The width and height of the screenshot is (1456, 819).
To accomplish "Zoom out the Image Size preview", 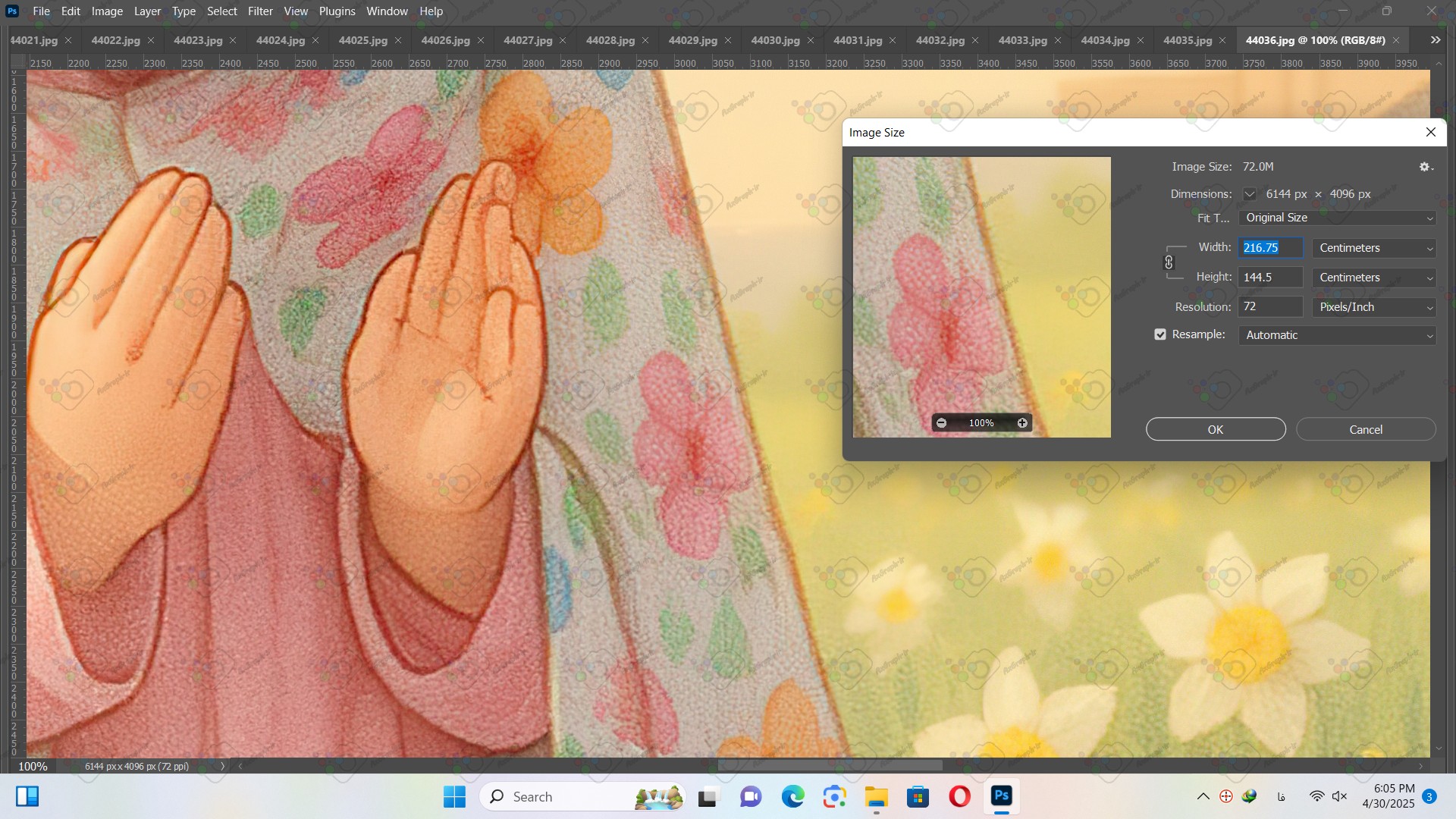I will (x=941, y=423).
